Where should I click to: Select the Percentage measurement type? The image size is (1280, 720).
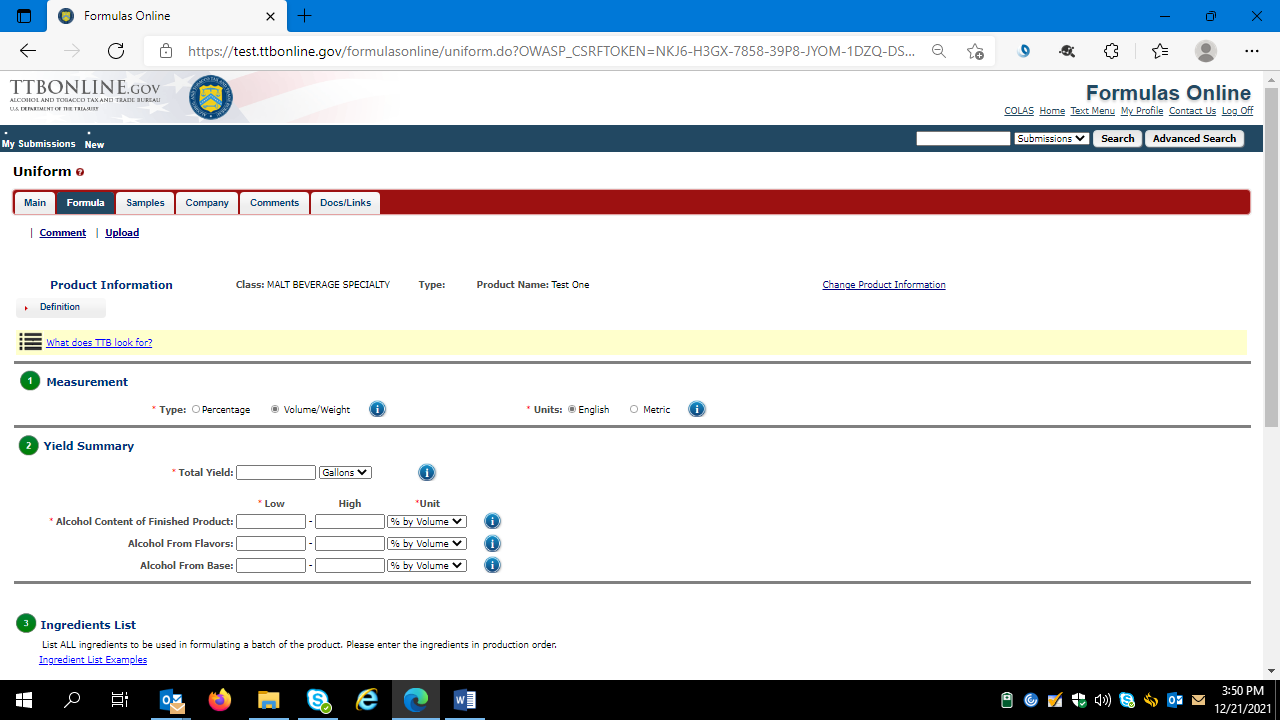pyautogui.click(x=196, y=409)
